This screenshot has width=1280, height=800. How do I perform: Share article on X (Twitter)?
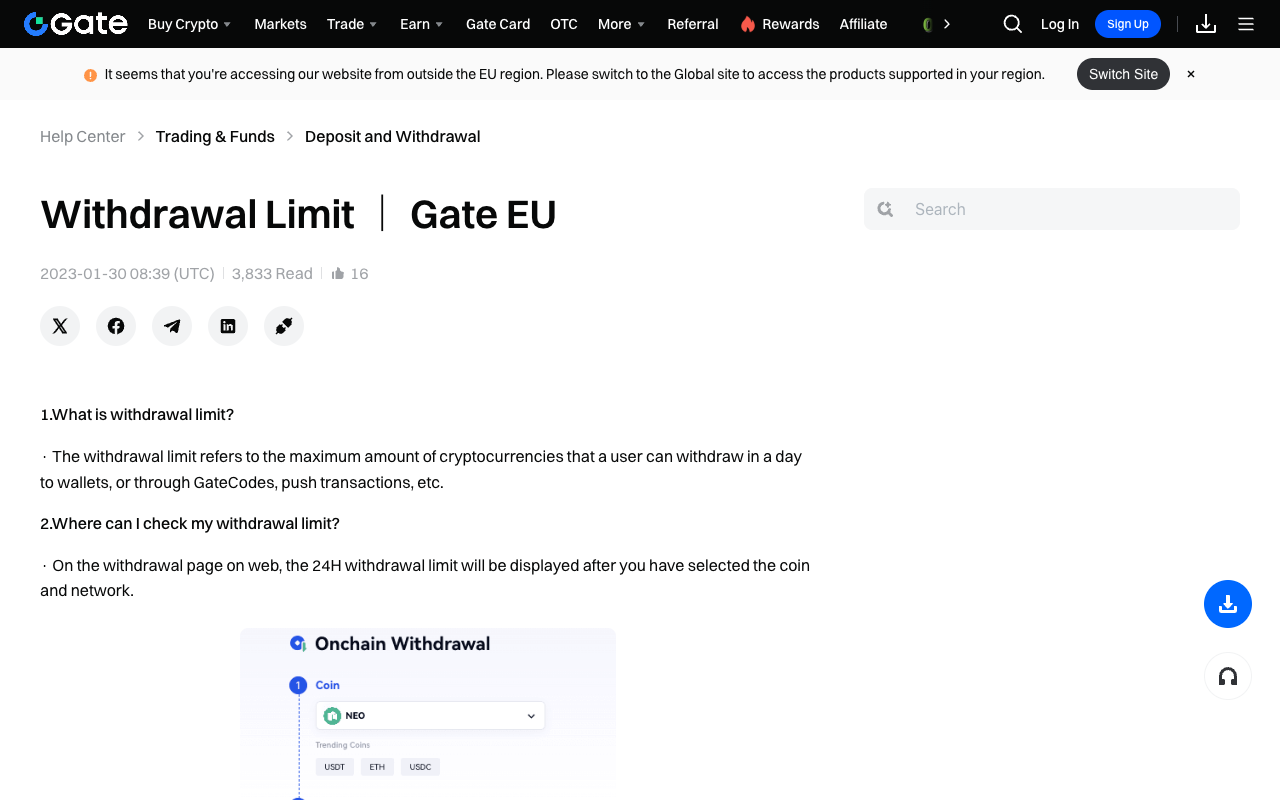coord(60,326)
